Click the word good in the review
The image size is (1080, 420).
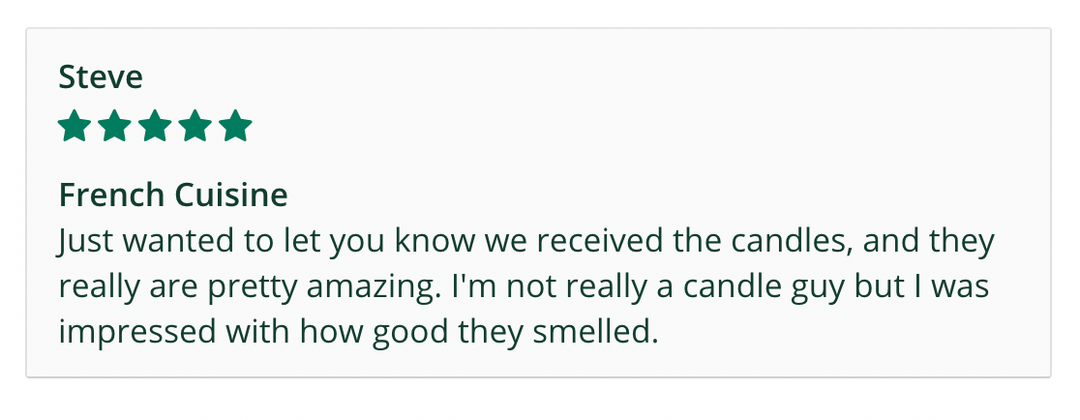click(x=412, y=333)
